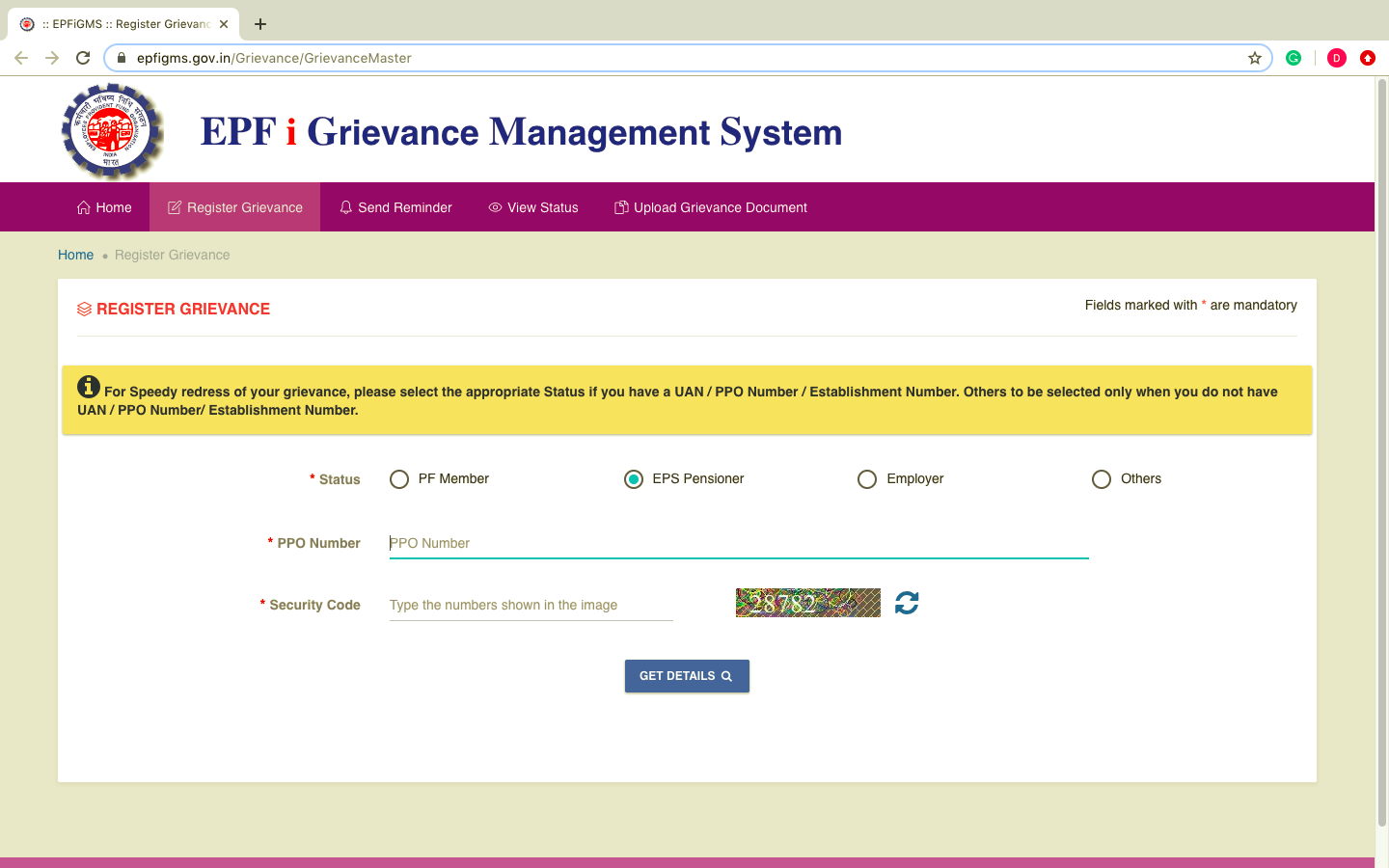Reload the page with the browser refresh icon
The width and height of the screenshot is (1389, 868).
point(83,58)
